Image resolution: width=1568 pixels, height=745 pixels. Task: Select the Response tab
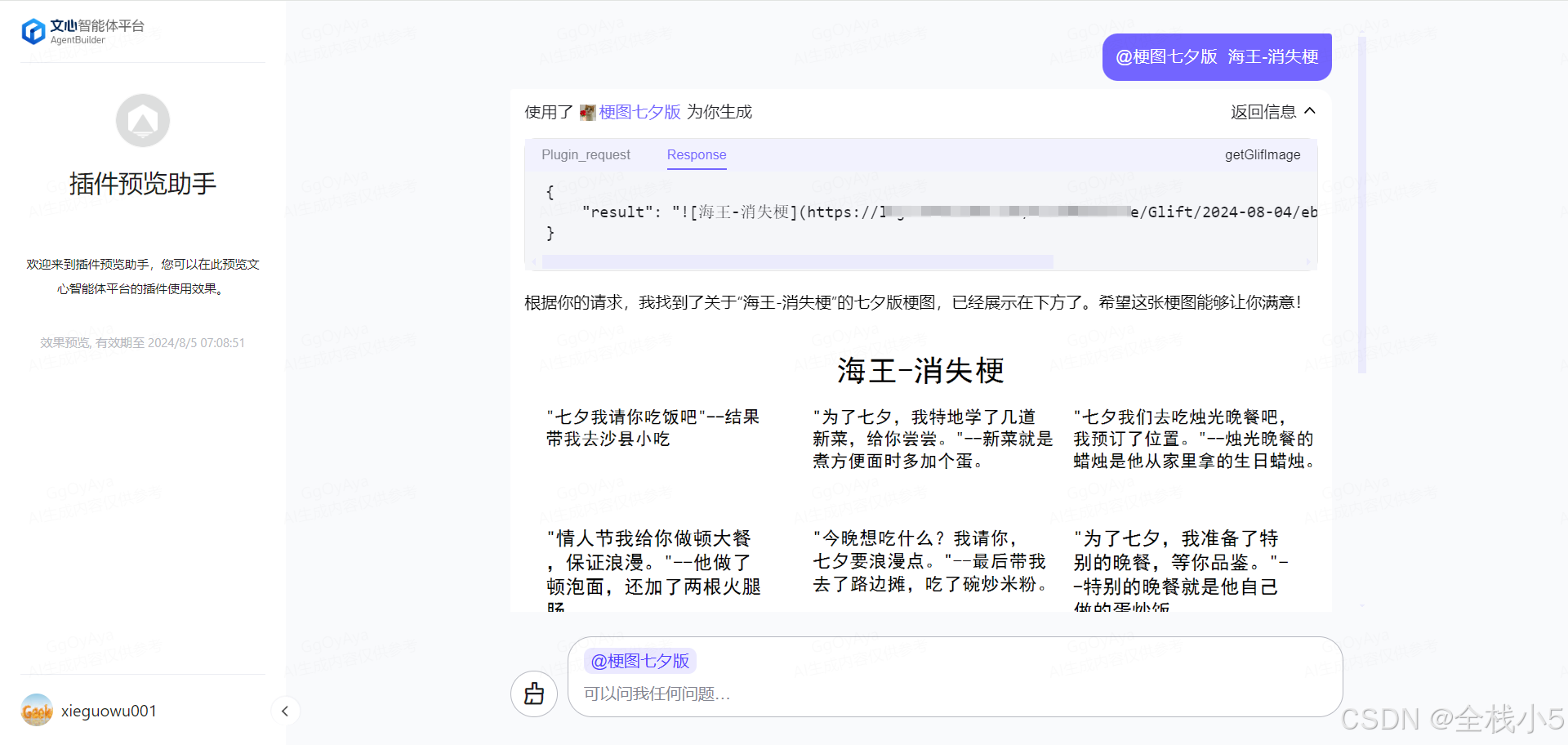(x=697, y=155)
